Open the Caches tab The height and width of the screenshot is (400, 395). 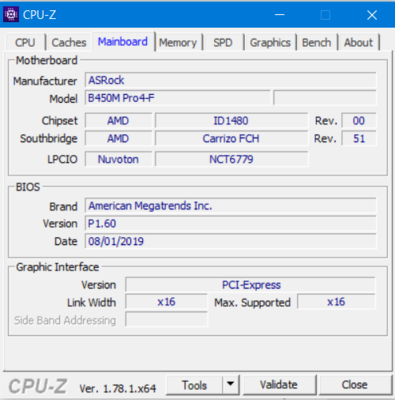click(x=69, y=42)
